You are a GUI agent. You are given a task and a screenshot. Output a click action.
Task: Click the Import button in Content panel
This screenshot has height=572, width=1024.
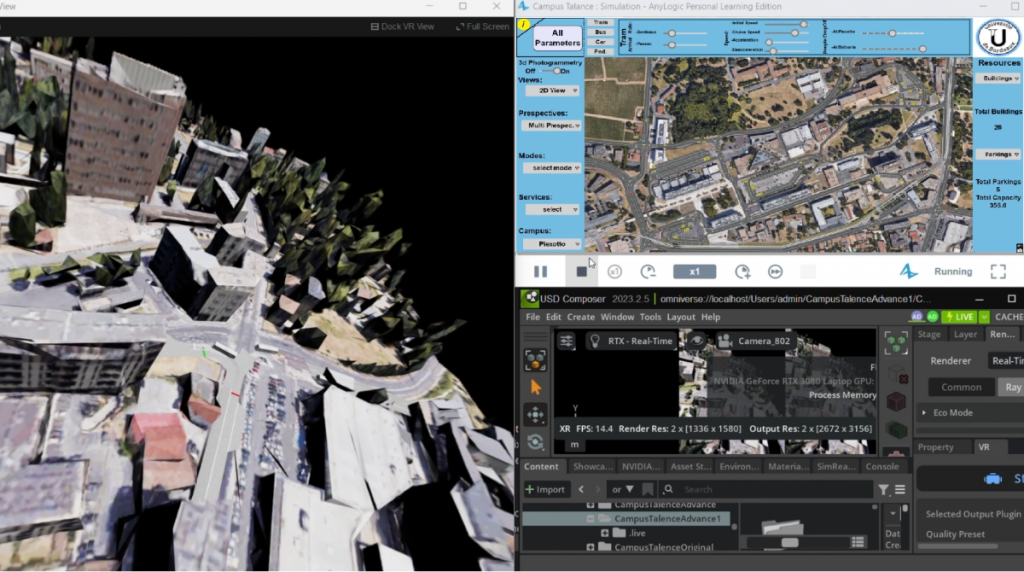[x=545, y=490]
